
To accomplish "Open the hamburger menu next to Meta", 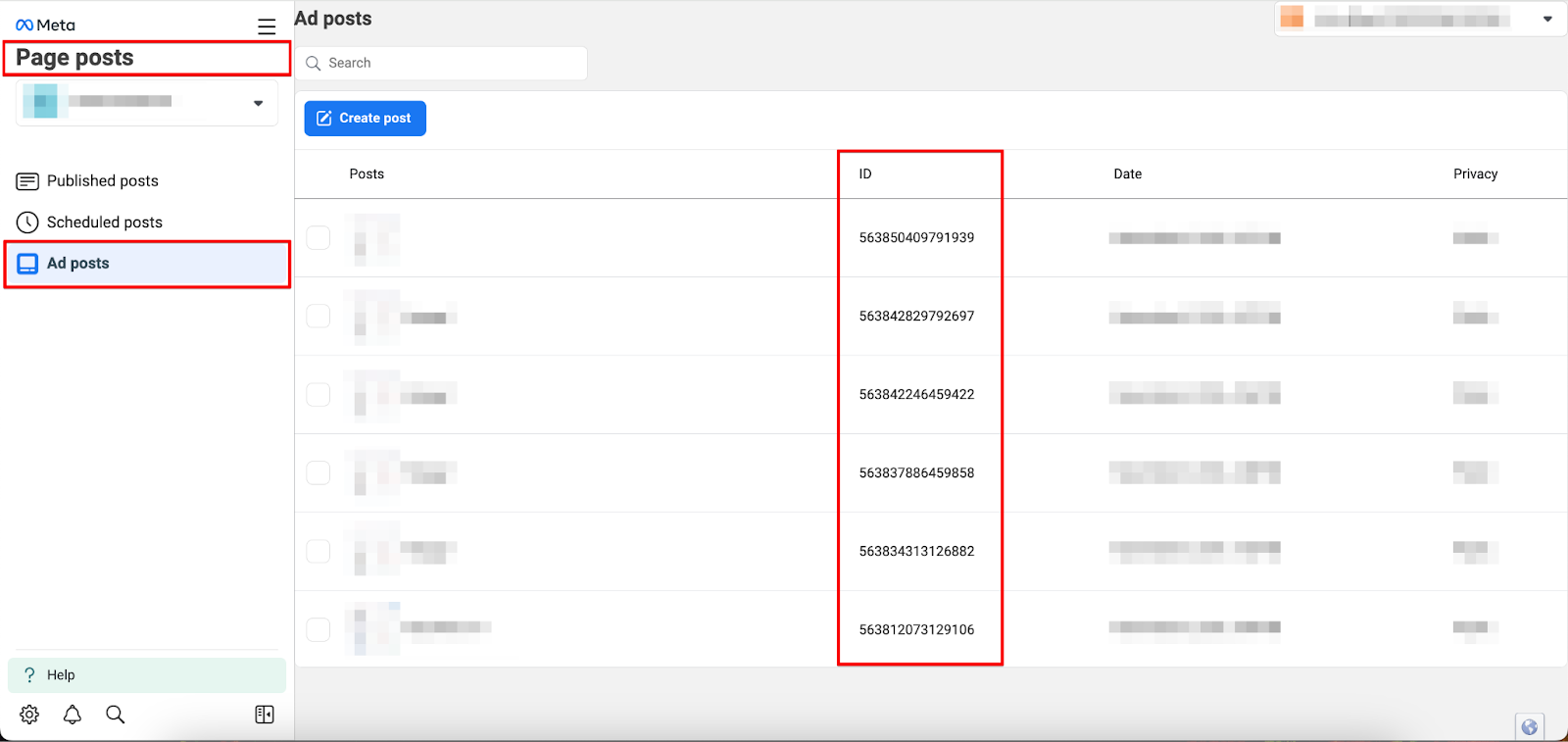I will coord(267,26).
